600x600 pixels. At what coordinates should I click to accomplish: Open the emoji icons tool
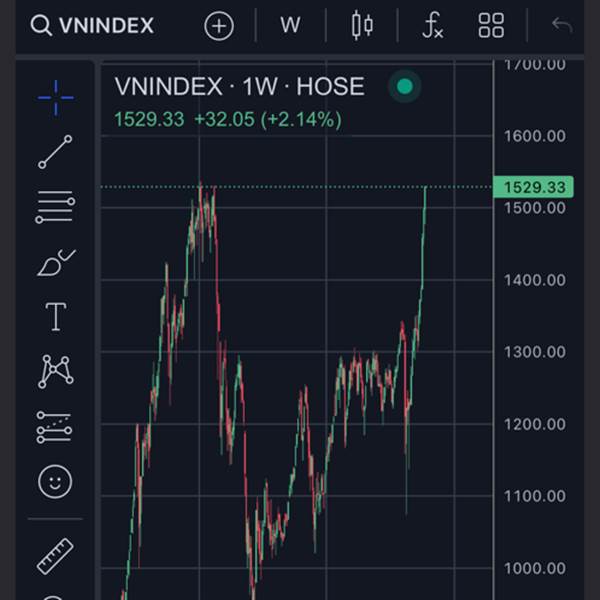click(55, 482)
